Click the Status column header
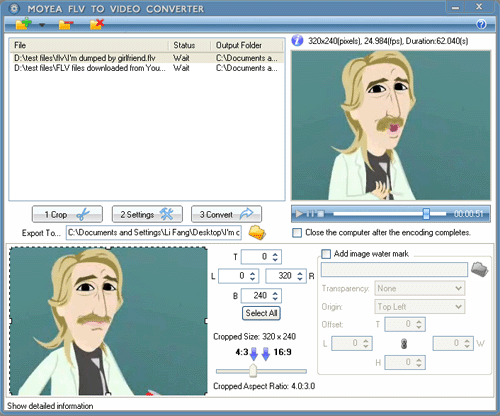The image size is (500, 416). 190,45
